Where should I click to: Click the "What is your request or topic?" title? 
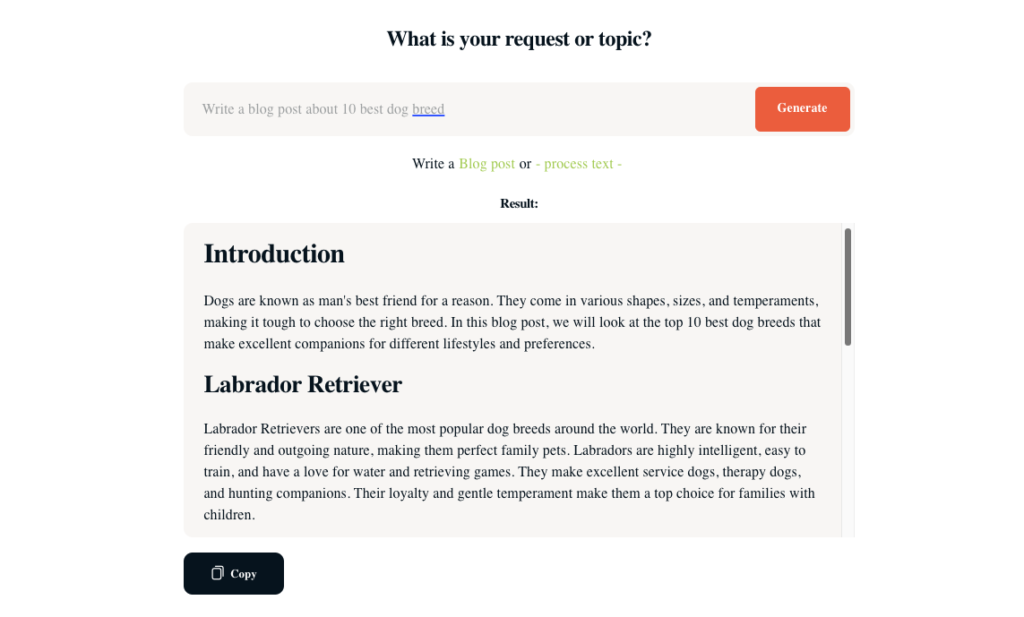[x=519, y=40]
